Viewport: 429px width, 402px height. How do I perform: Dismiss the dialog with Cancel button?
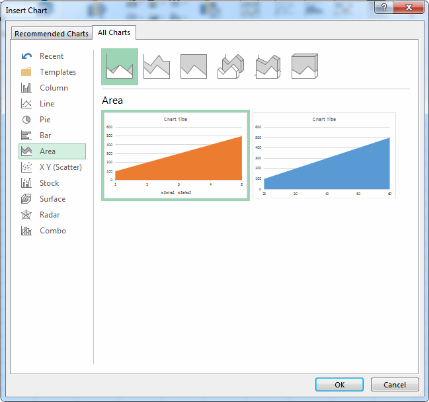pyautogui.click(x=395, y=385)
